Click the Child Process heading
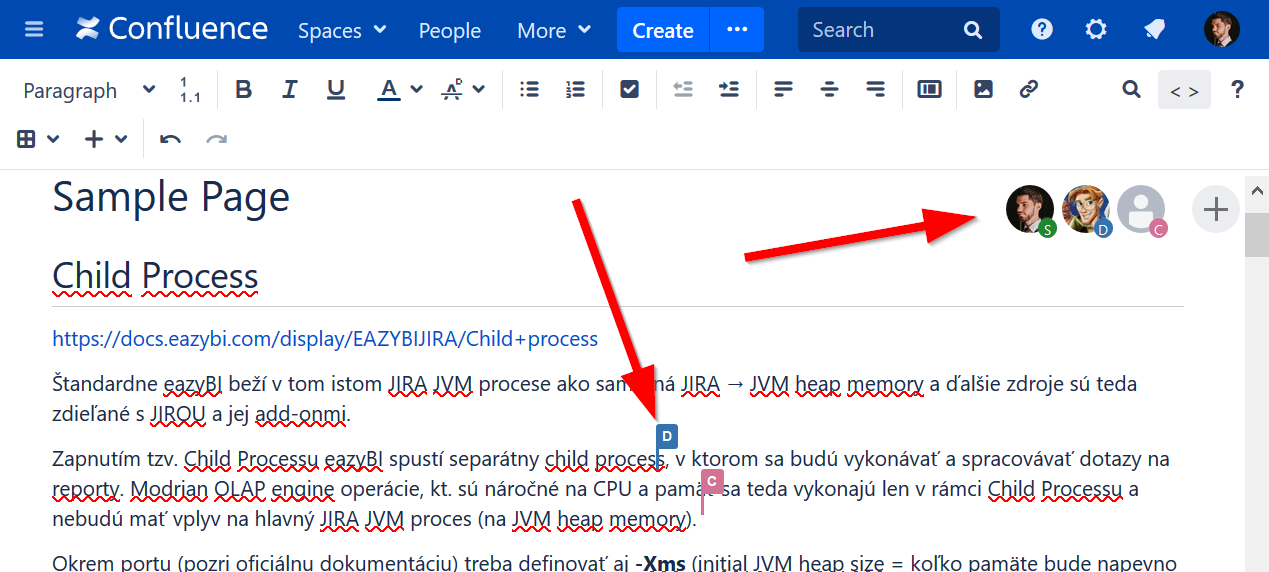The image size is (1269, 572). tap(155, 276)
